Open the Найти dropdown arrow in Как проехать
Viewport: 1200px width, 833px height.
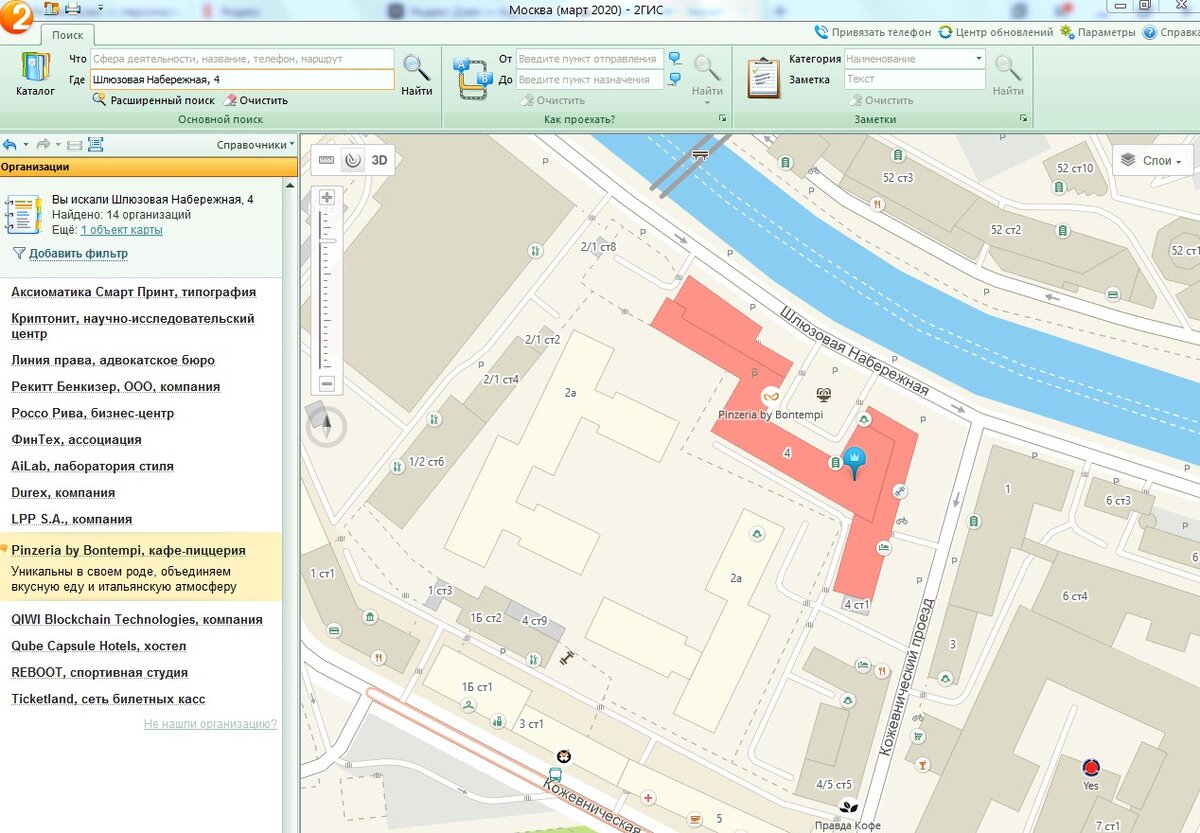707,103
